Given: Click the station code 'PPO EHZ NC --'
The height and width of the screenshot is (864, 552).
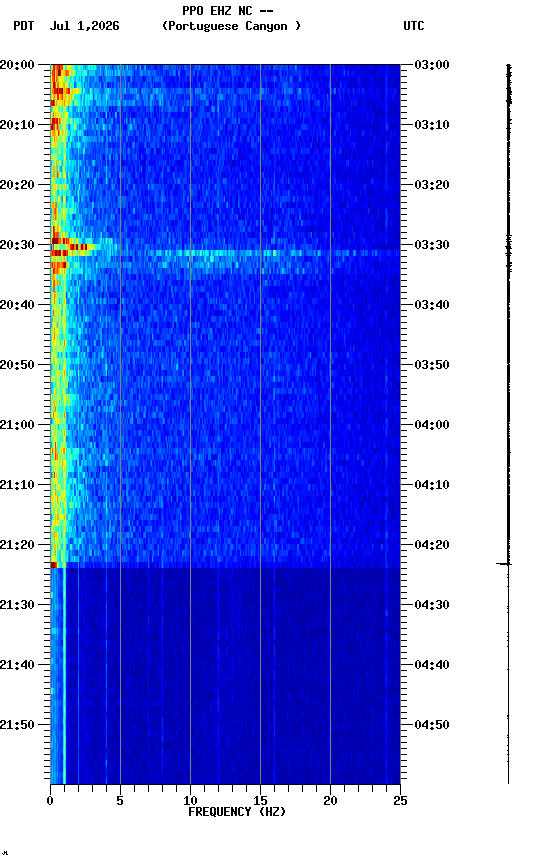Looking at the screenshot, I should click(x=228, y=11).
